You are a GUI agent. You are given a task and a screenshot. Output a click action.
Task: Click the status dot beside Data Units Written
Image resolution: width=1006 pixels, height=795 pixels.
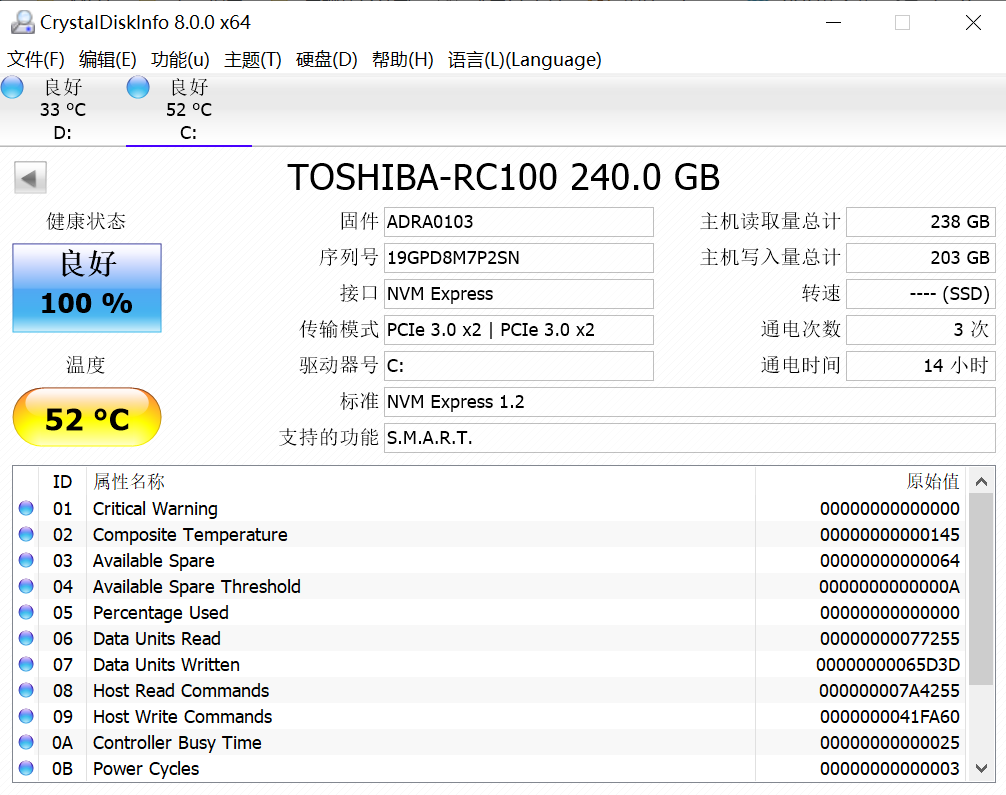click(x=26, y=664)
